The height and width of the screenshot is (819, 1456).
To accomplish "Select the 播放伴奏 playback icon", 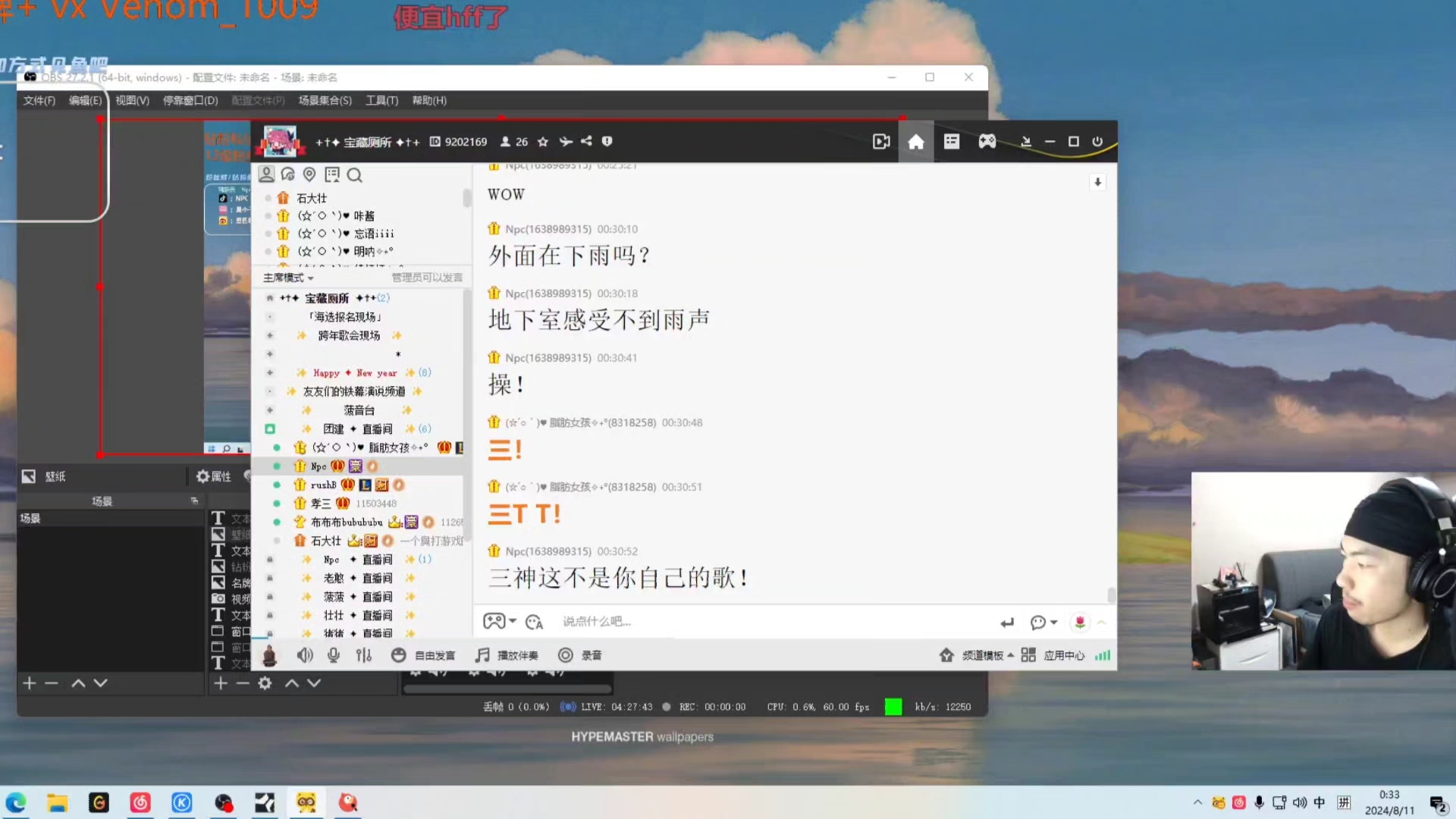I will [x=482, y=655].
